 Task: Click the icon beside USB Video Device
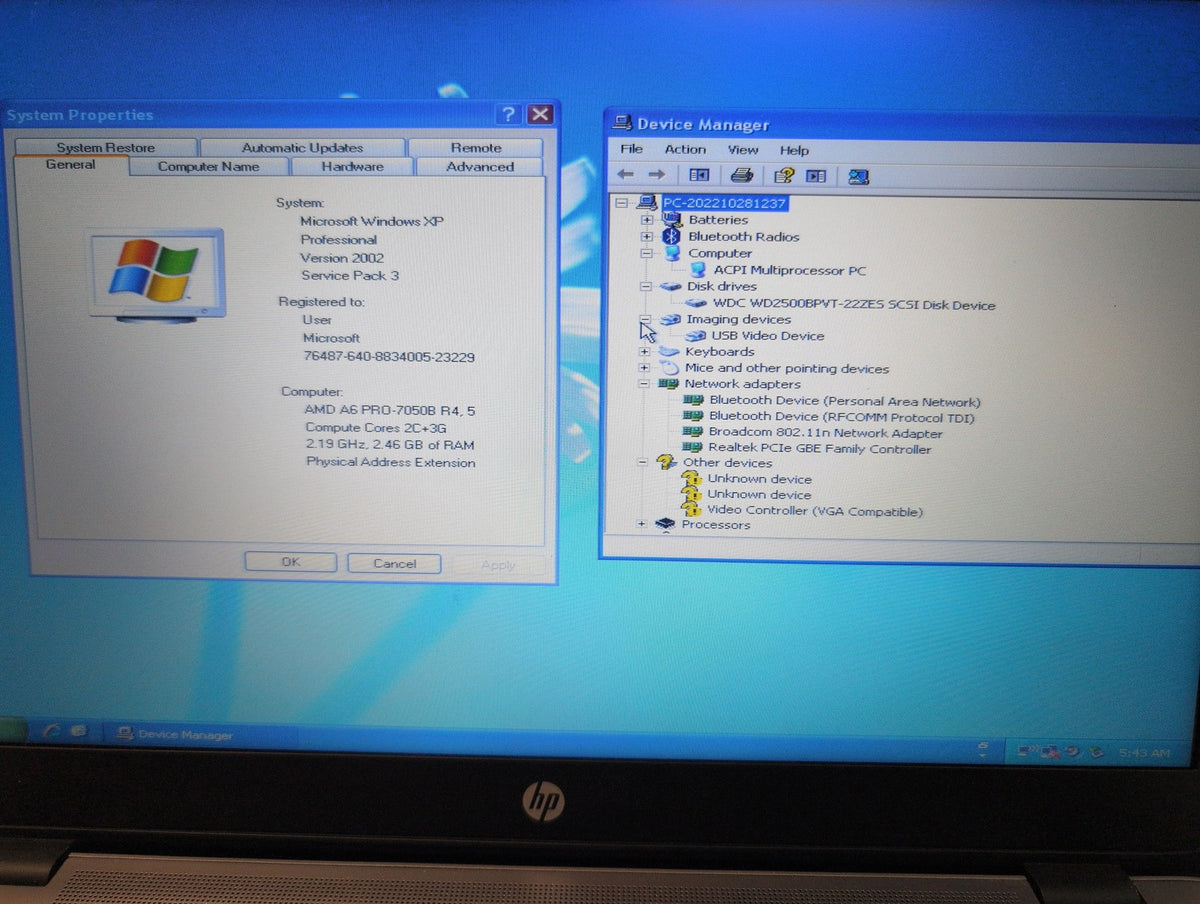coord(695,336)
